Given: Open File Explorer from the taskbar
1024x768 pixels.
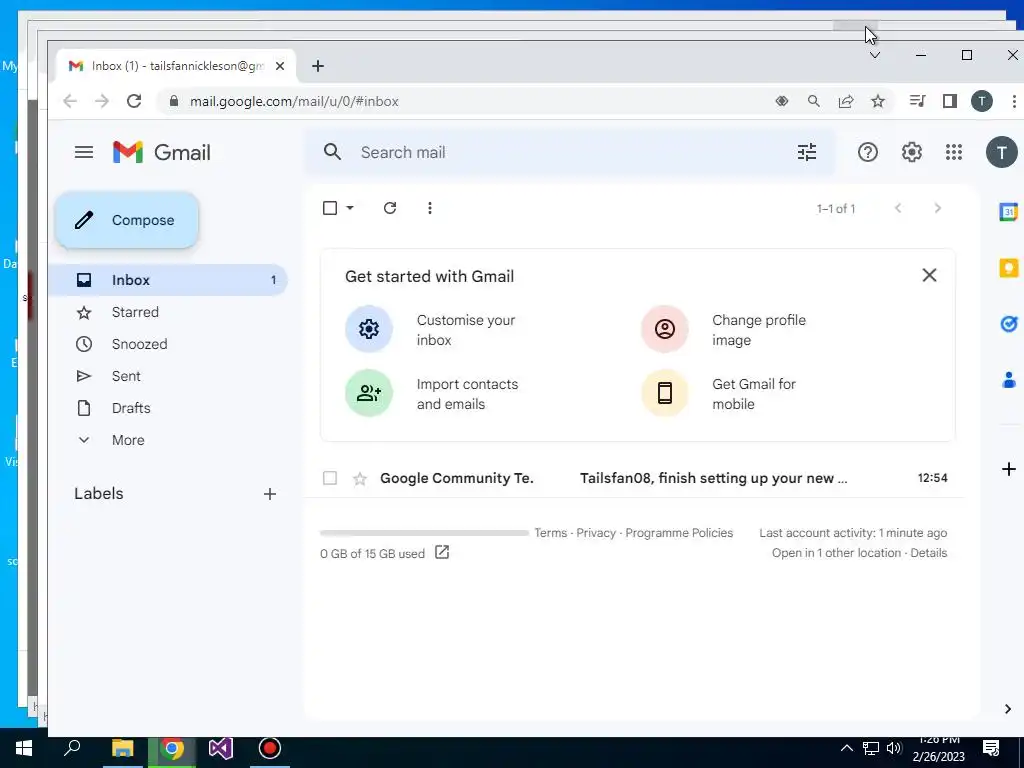Looking at the screenshot, I should 123,748.
